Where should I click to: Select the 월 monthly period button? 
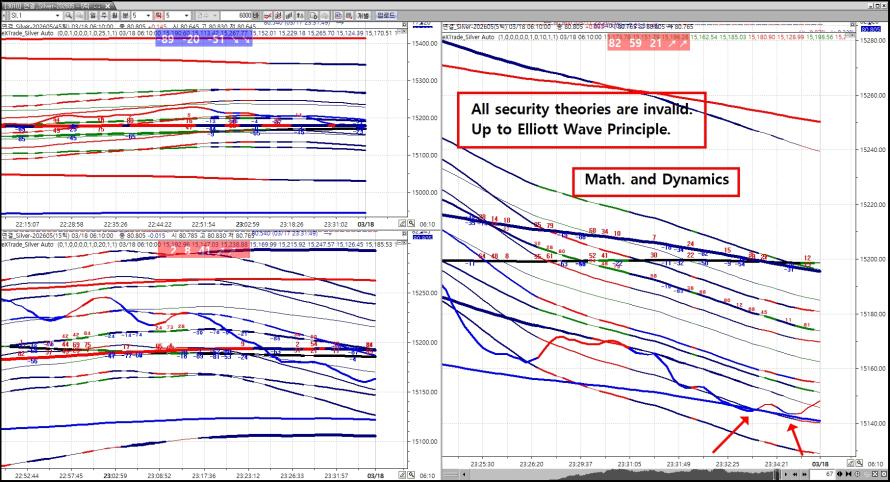[115, 15]
